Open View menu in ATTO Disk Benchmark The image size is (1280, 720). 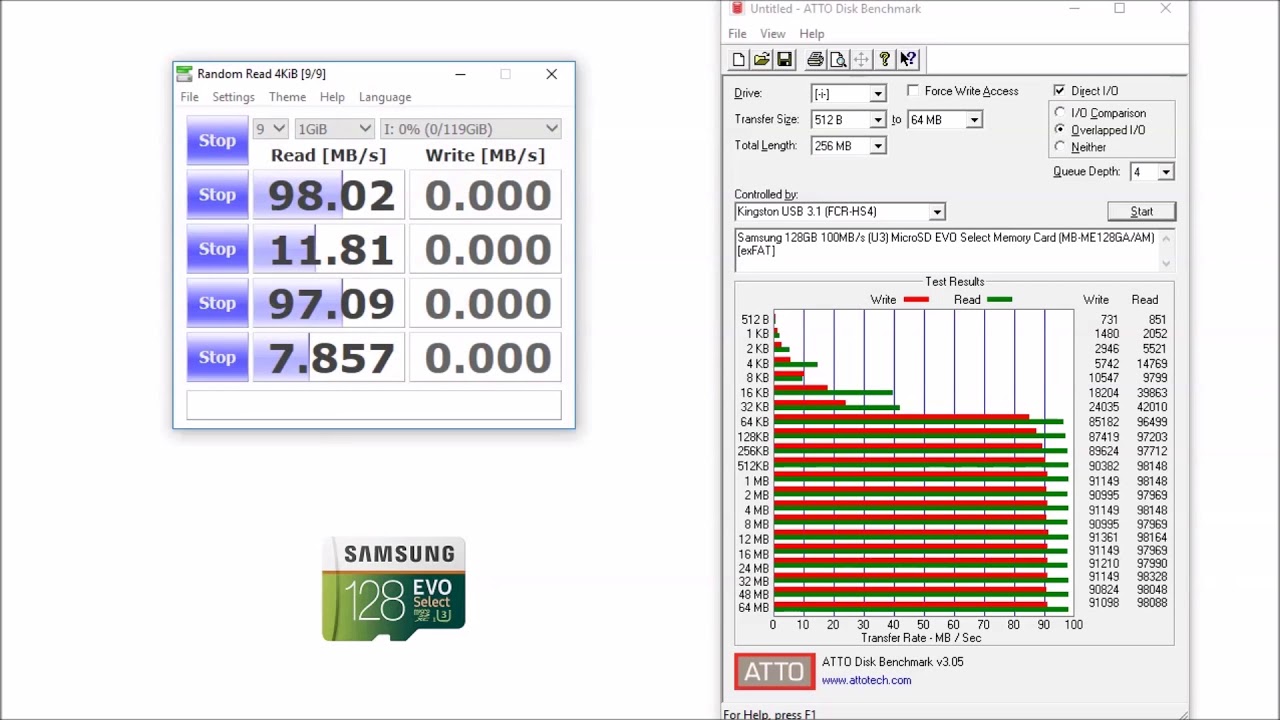(773, 34)
